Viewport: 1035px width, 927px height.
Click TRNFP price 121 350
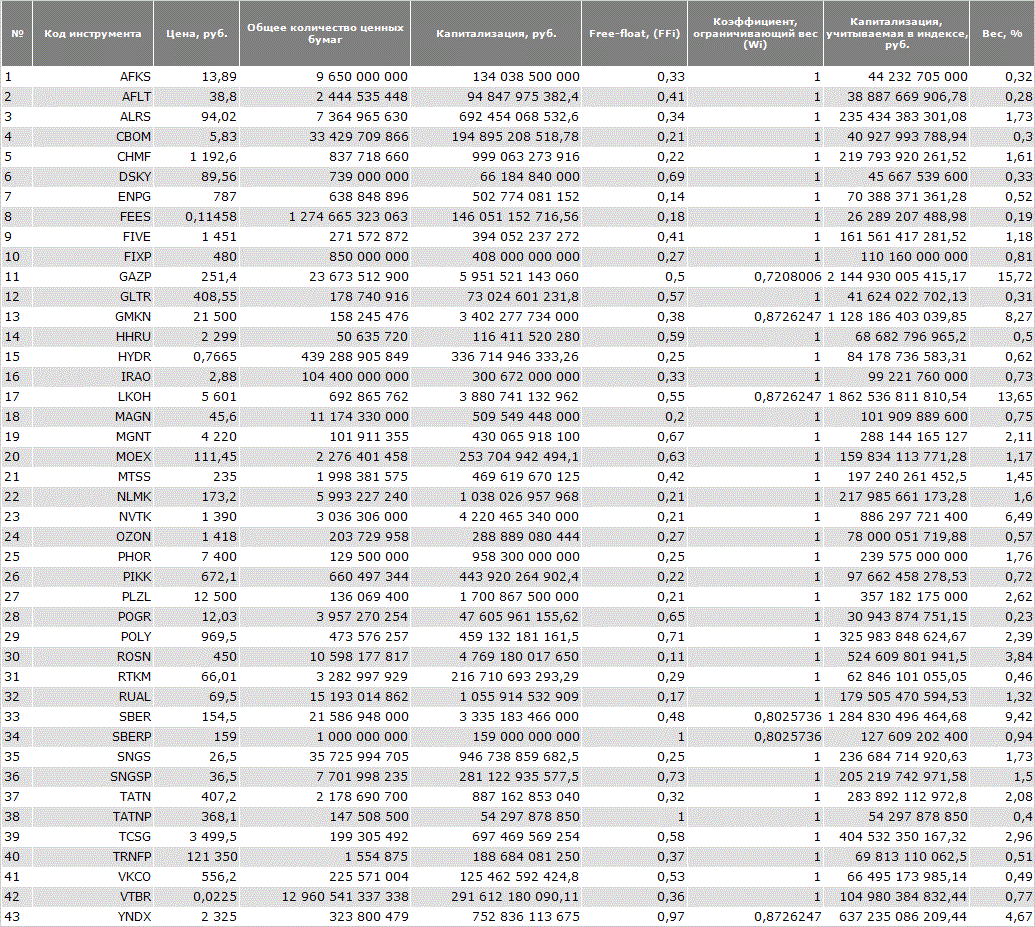[212, 857]
